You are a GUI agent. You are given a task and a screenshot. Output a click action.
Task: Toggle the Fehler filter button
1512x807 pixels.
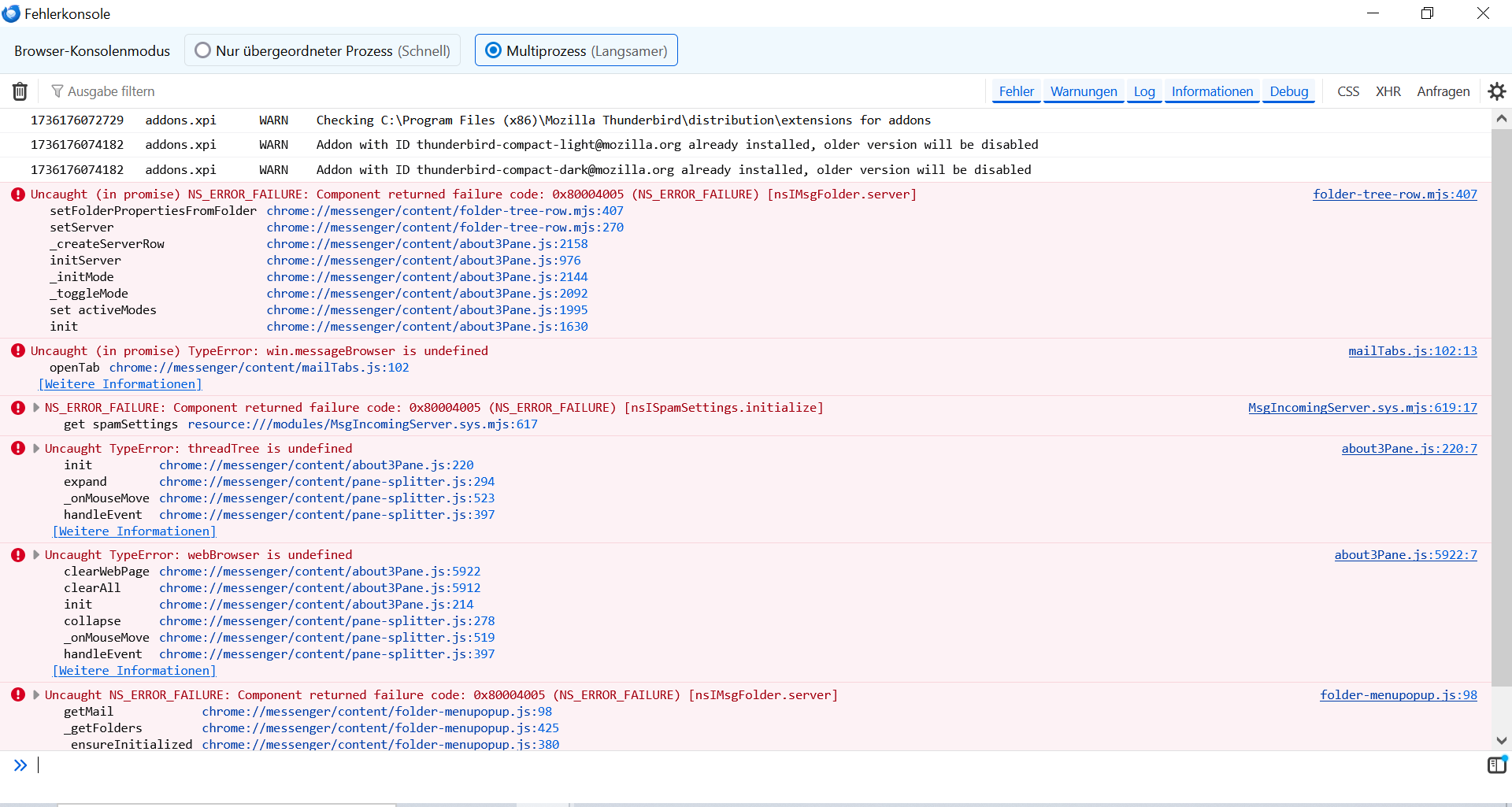coord(1016,91)
